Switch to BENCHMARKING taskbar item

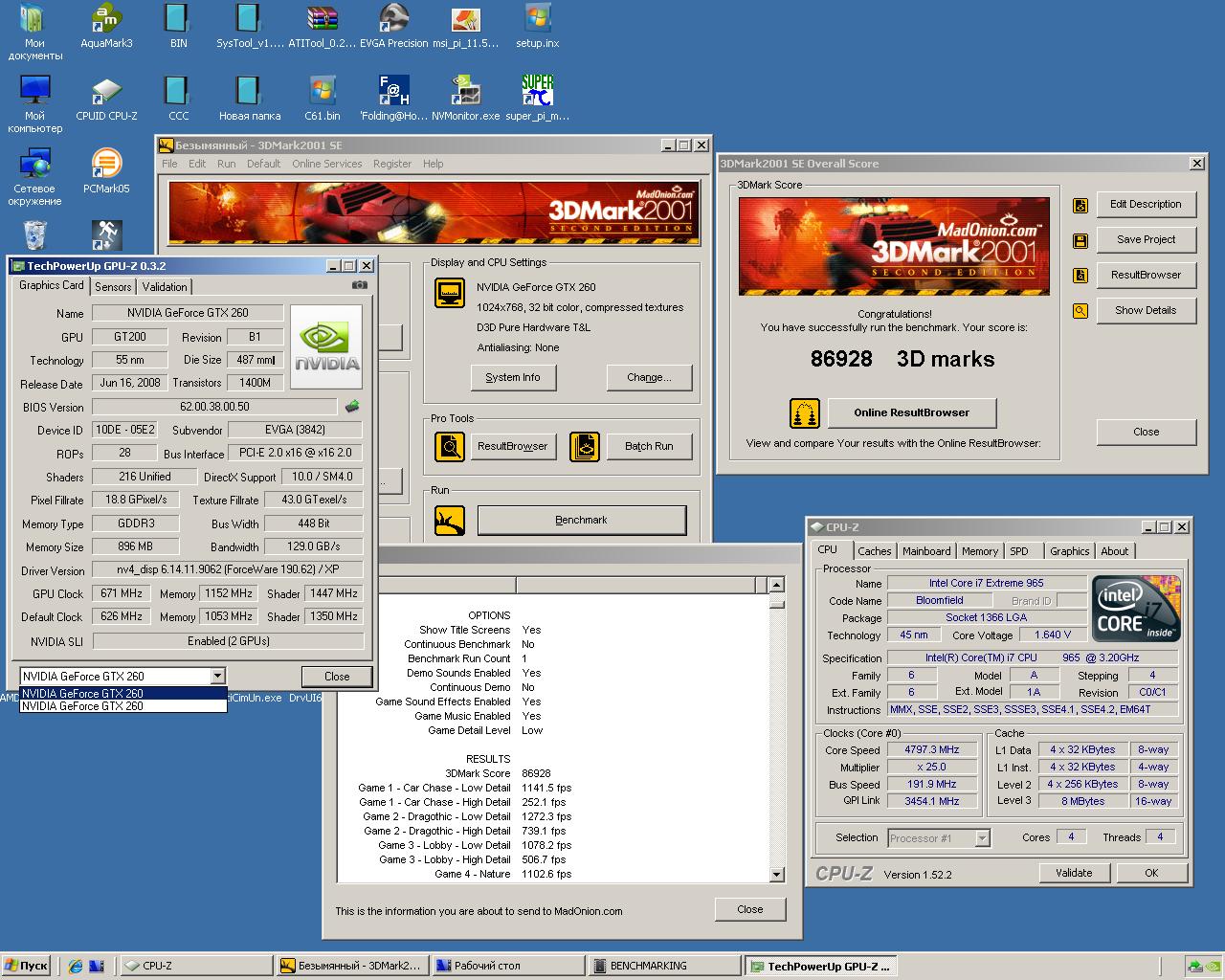tap(664, 966)
